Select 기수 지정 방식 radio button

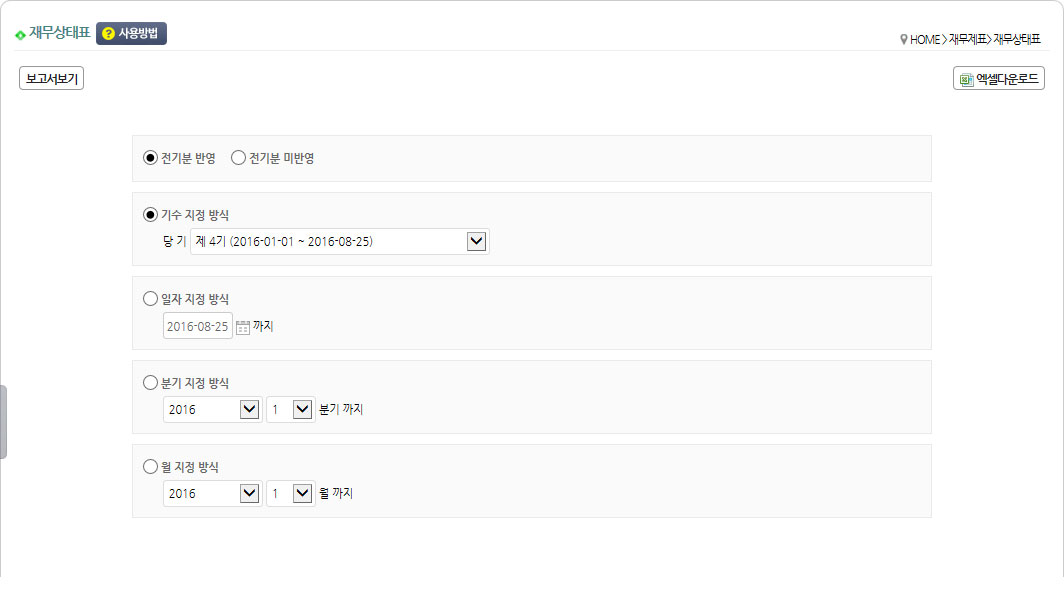(150, 215)
